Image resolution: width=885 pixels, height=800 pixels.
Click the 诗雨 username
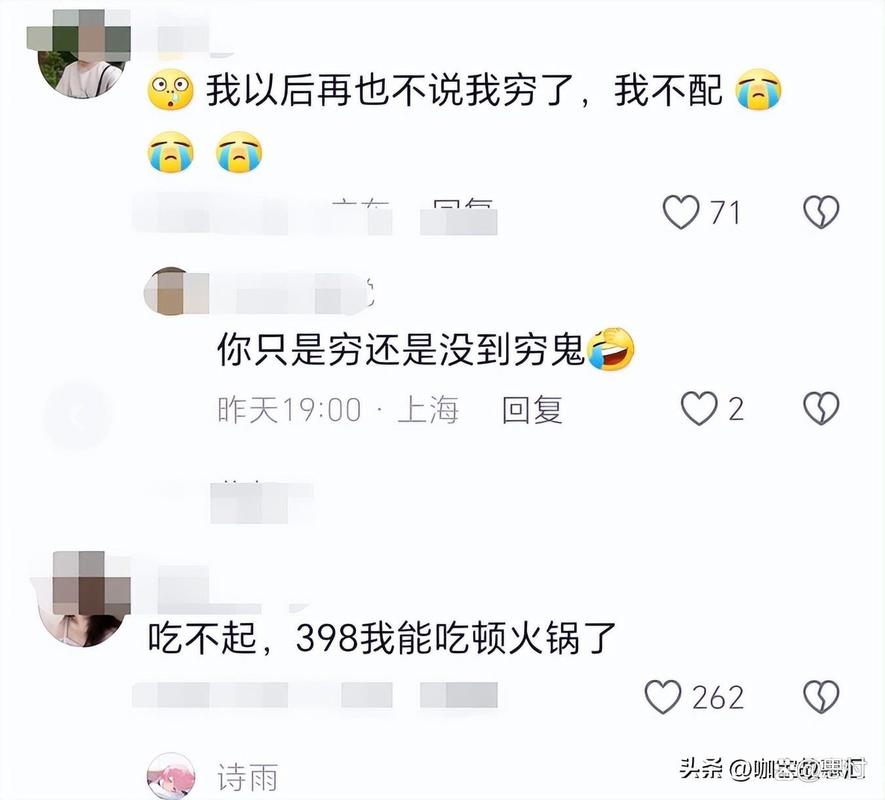pos(248,777)
